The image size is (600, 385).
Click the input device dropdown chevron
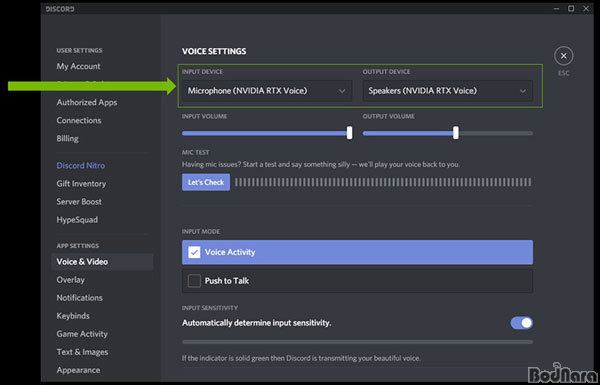(342, 91)
